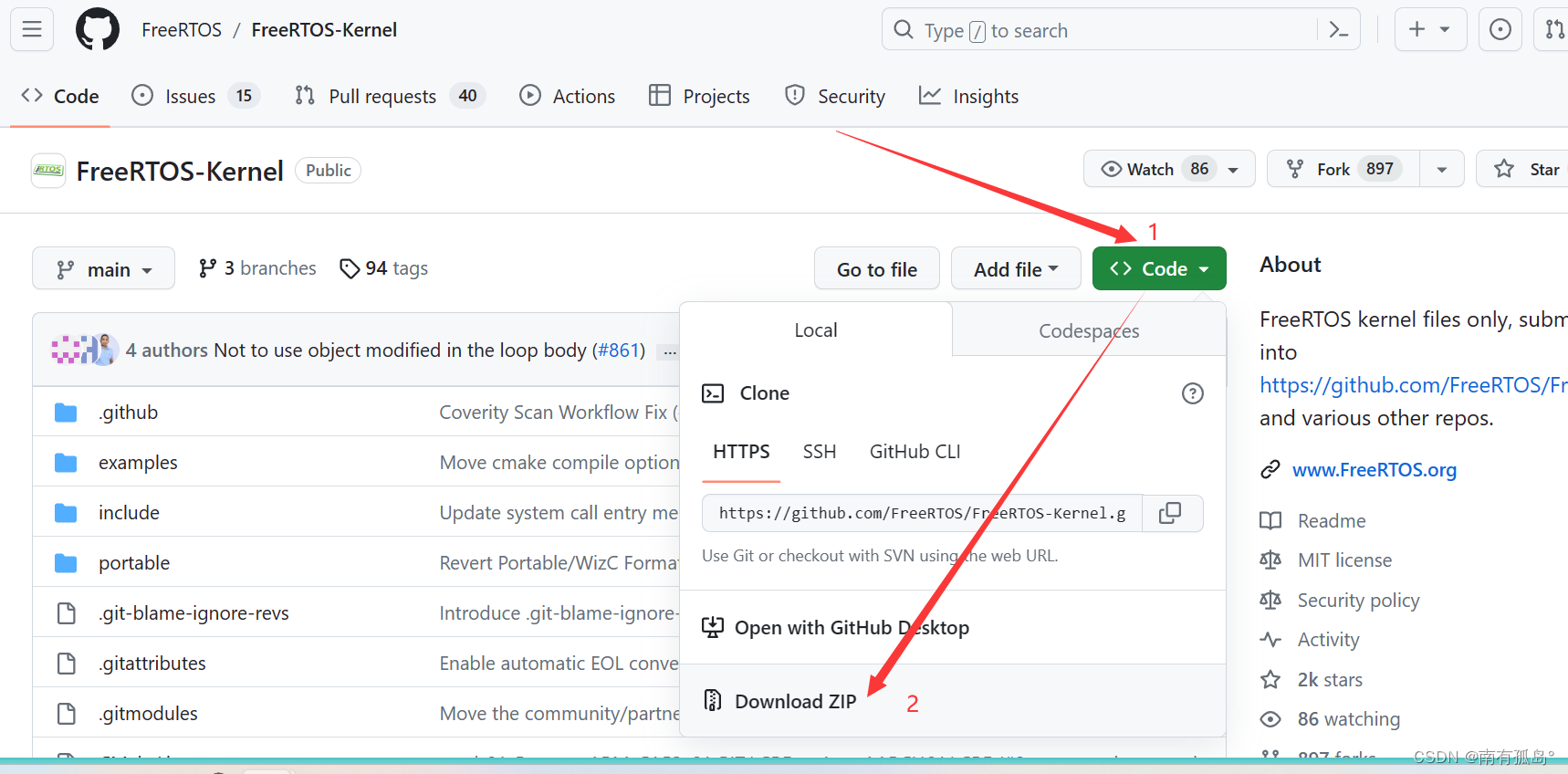
Task: Open www.FreeRTOS.org website link
Action: (1374, 470)
